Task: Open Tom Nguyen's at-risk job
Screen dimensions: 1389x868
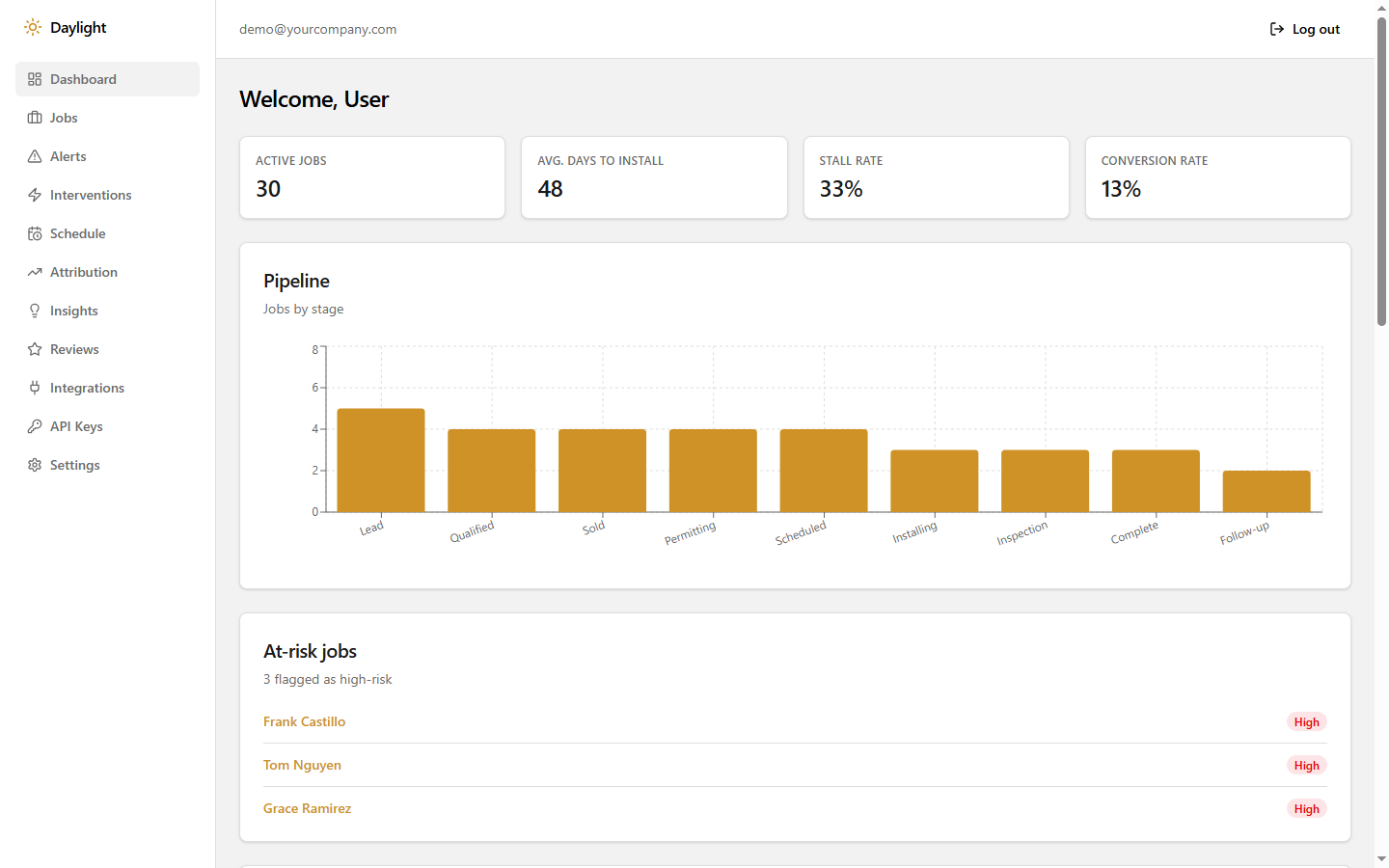Action: pyautogui.click(x=302, y=765)
